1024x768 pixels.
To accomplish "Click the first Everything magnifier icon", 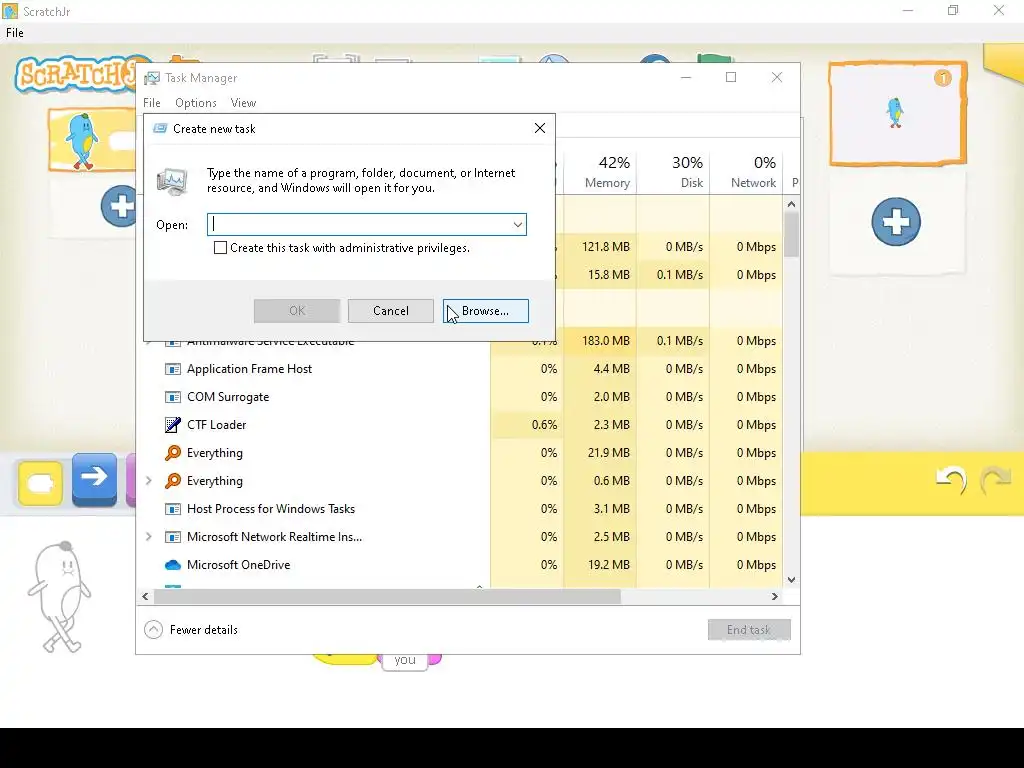I will (172, 453).
